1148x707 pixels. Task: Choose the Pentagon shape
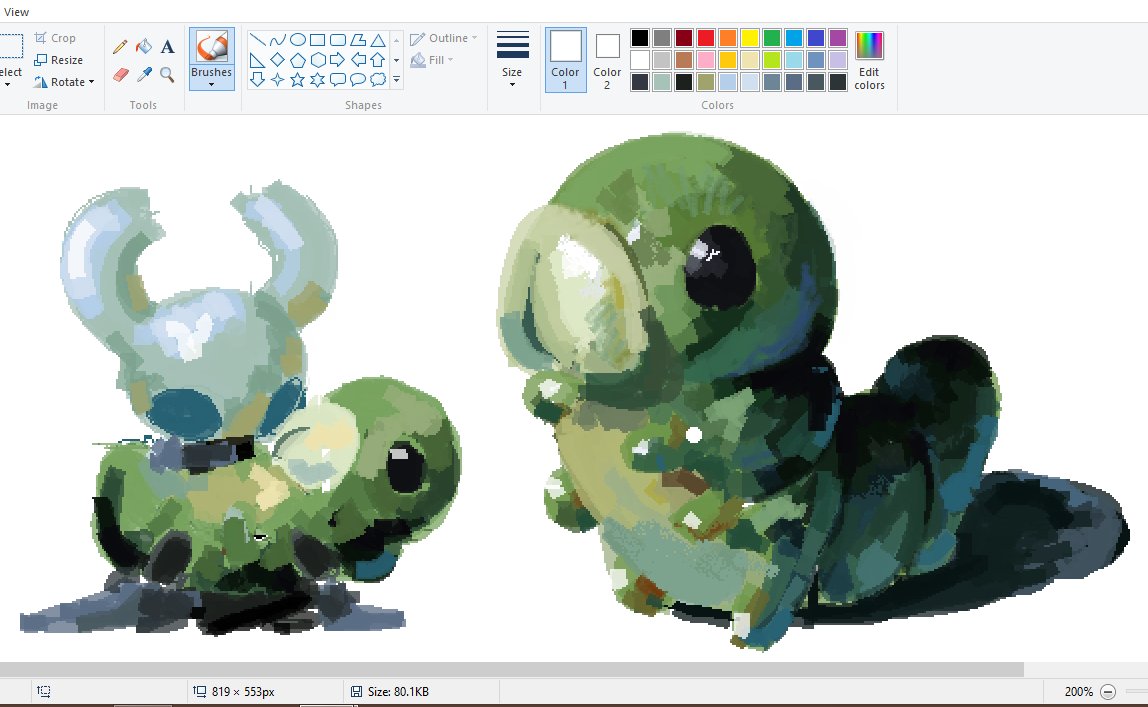(x=297, y=60)
